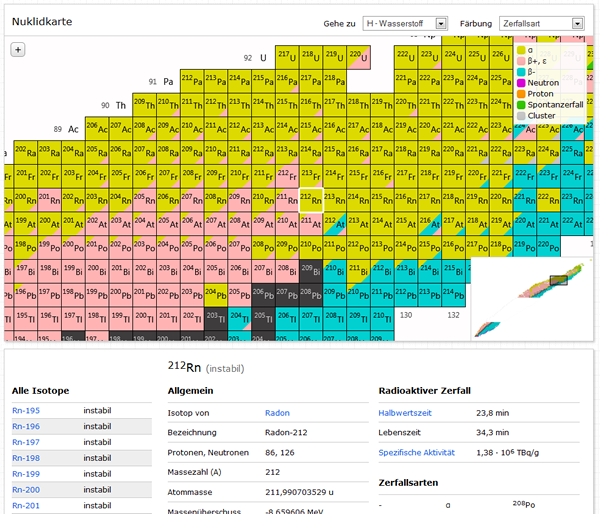The image size is (600, 514).
Task: Click the half-life value 23,8 min
Action: tap(492, 413)
